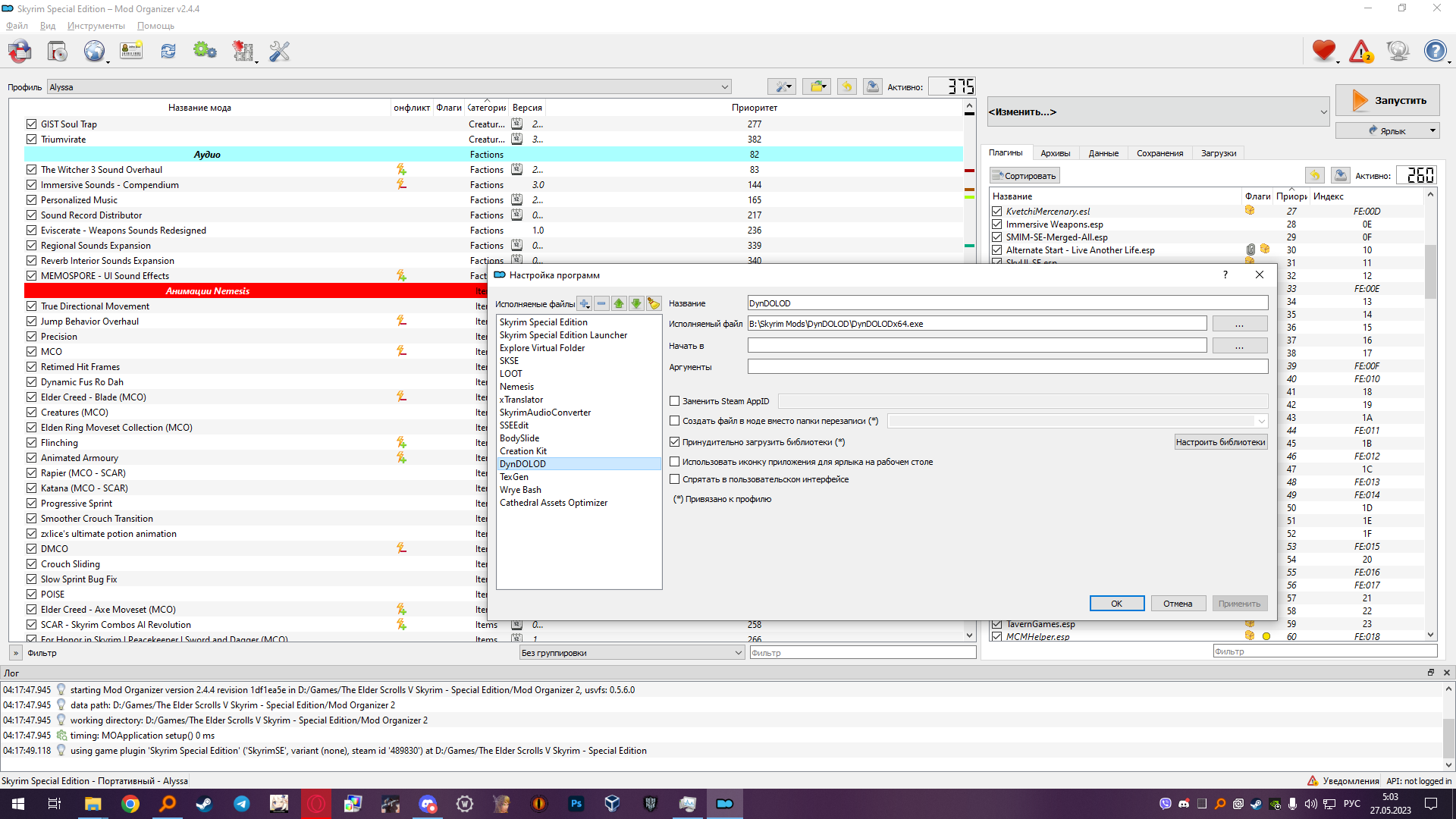Move executable down with green arrow
Screen dimensions: 1456x819
[636, 303]
